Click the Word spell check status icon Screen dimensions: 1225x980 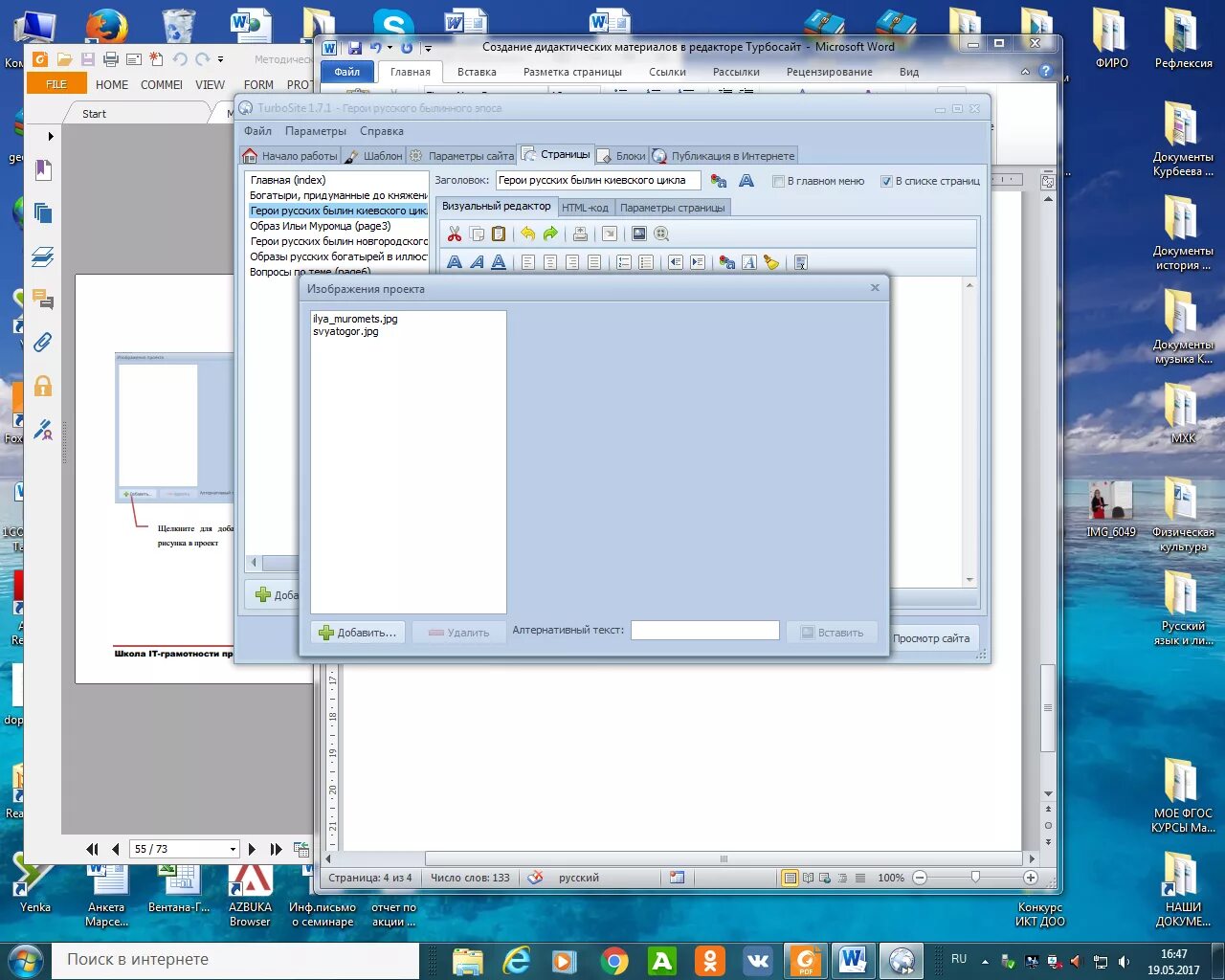(536, 878)
